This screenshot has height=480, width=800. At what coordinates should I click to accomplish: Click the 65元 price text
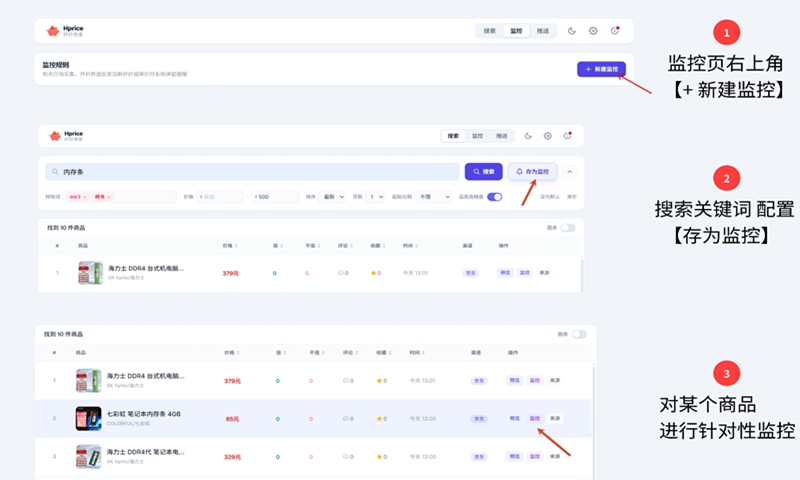232,419
